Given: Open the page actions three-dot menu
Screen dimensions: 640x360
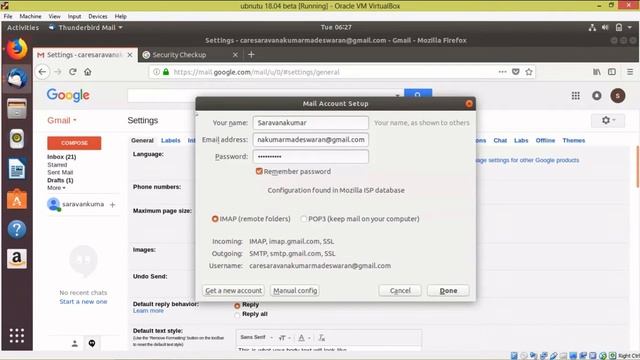Looking at the screenshot, I should click(x=502, y=72).
